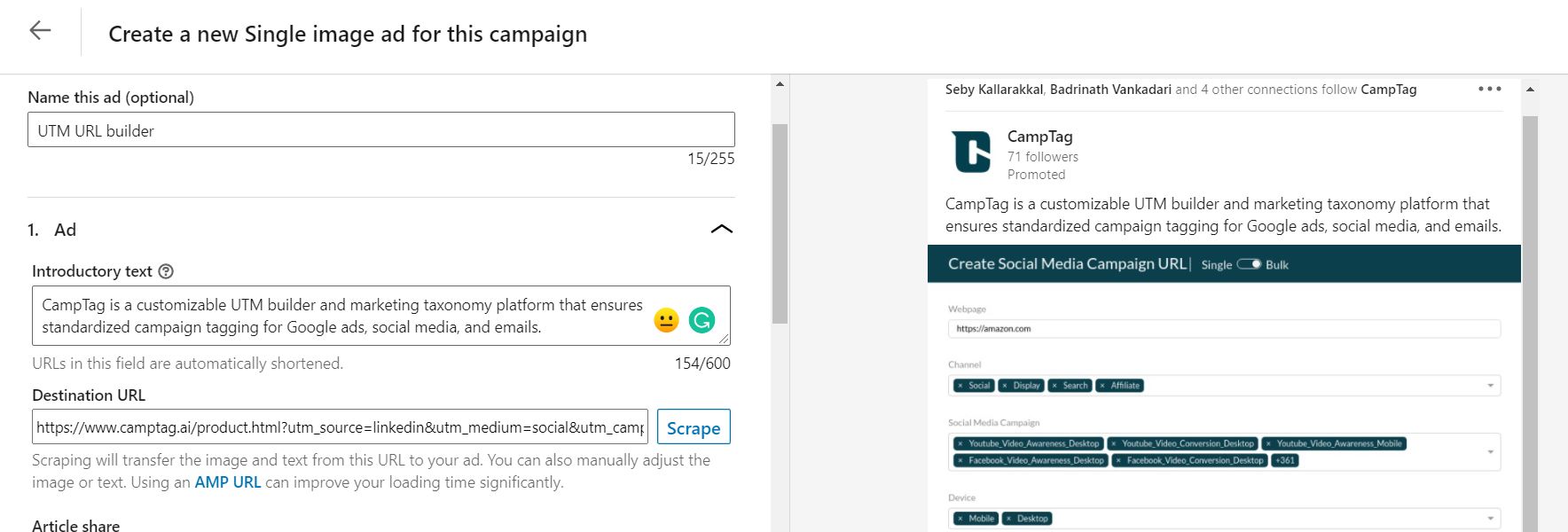Click the CampTag logo in the ad preview

tap(972, 152)
